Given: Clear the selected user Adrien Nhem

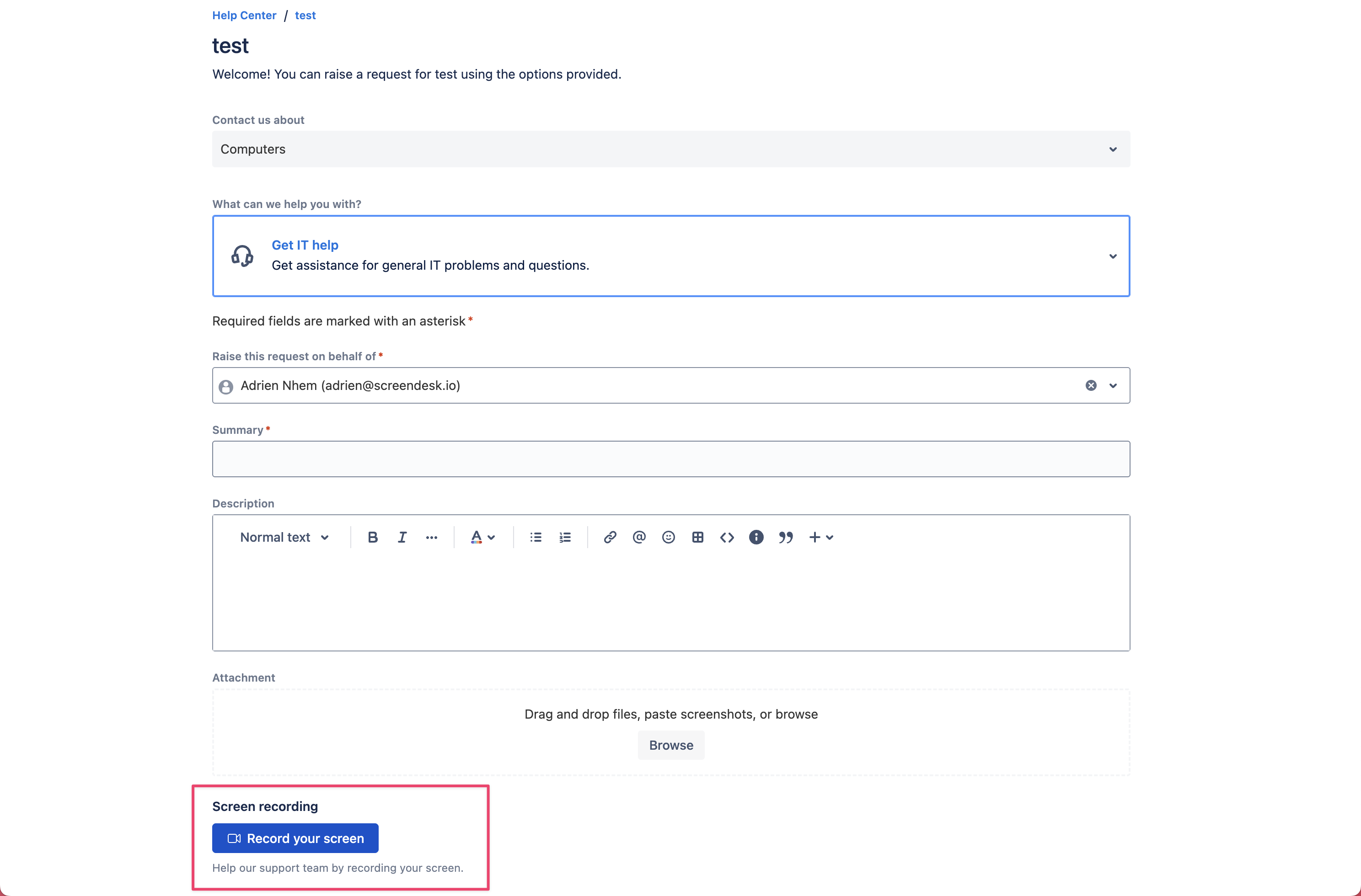Looking at the screenshot, I should [x=1091, y=385].
